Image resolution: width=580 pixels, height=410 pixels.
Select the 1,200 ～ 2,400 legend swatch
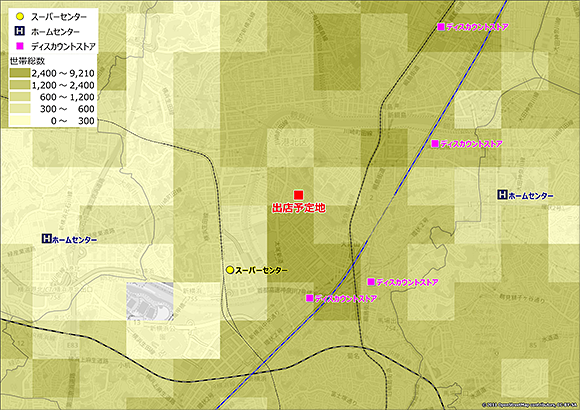pyautogui.click(x=20, y=85)
